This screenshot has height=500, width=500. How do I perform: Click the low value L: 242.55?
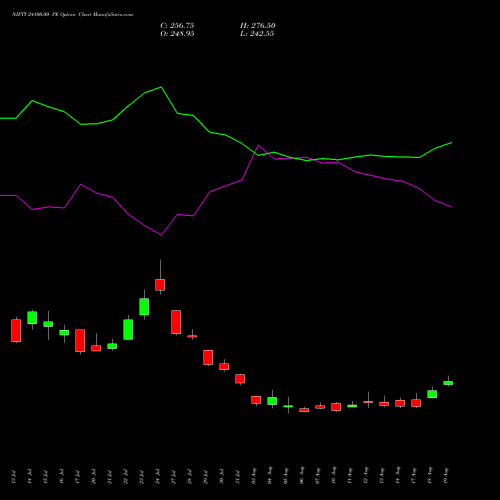coord(257,34)
